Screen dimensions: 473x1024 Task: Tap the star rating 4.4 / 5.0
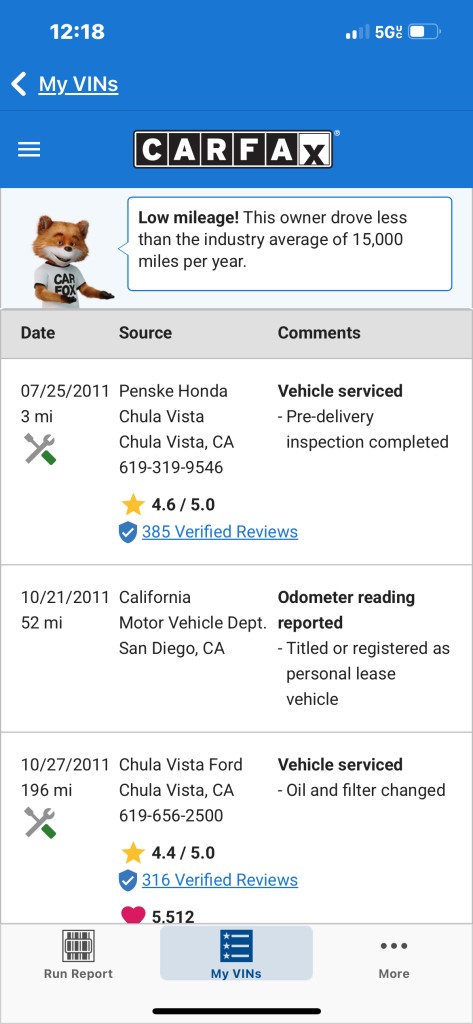pyautogui.click(x=168, y=852)
